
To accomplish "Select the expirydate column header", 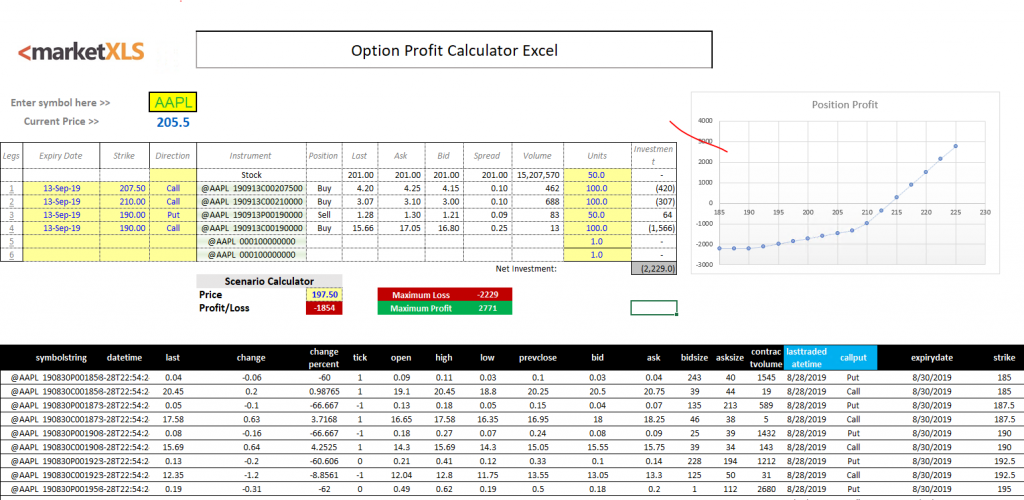I will tap(932, 358).
